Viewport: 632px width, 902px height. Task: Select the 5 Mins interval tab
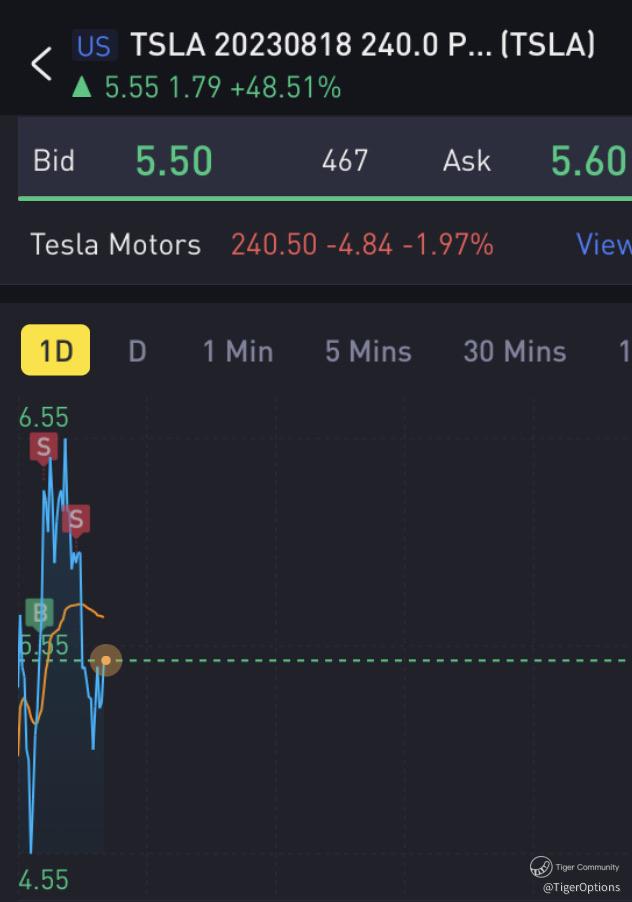368,351
